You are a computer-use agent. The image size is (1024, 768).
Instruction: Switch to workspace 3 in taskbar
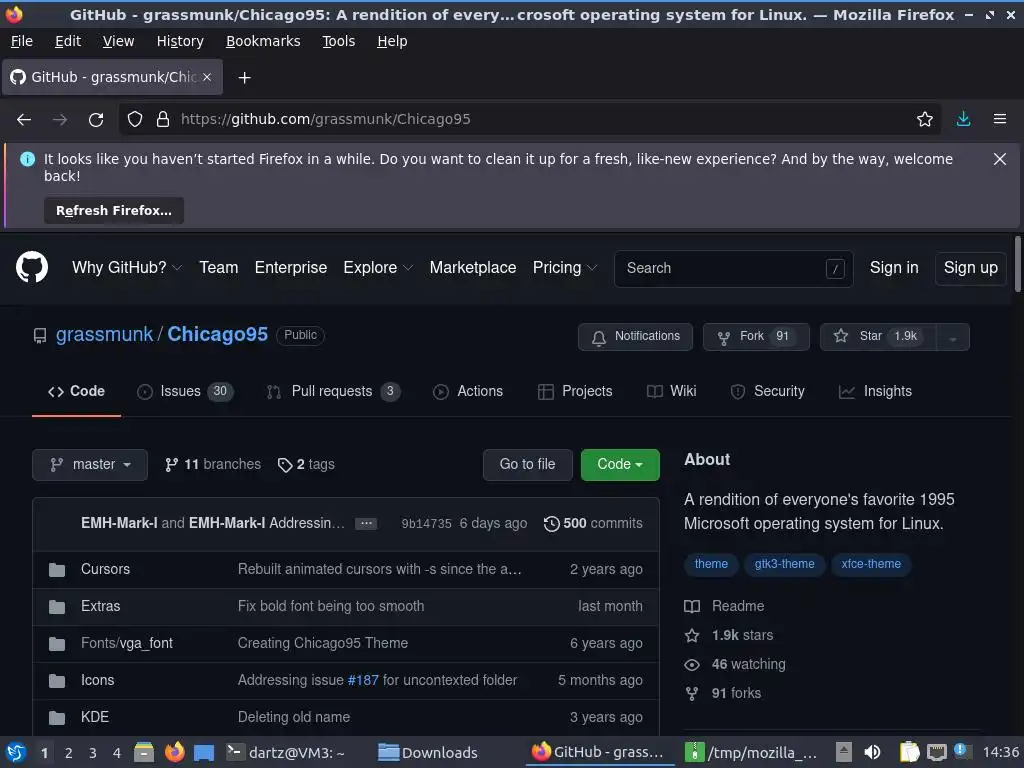92,753
